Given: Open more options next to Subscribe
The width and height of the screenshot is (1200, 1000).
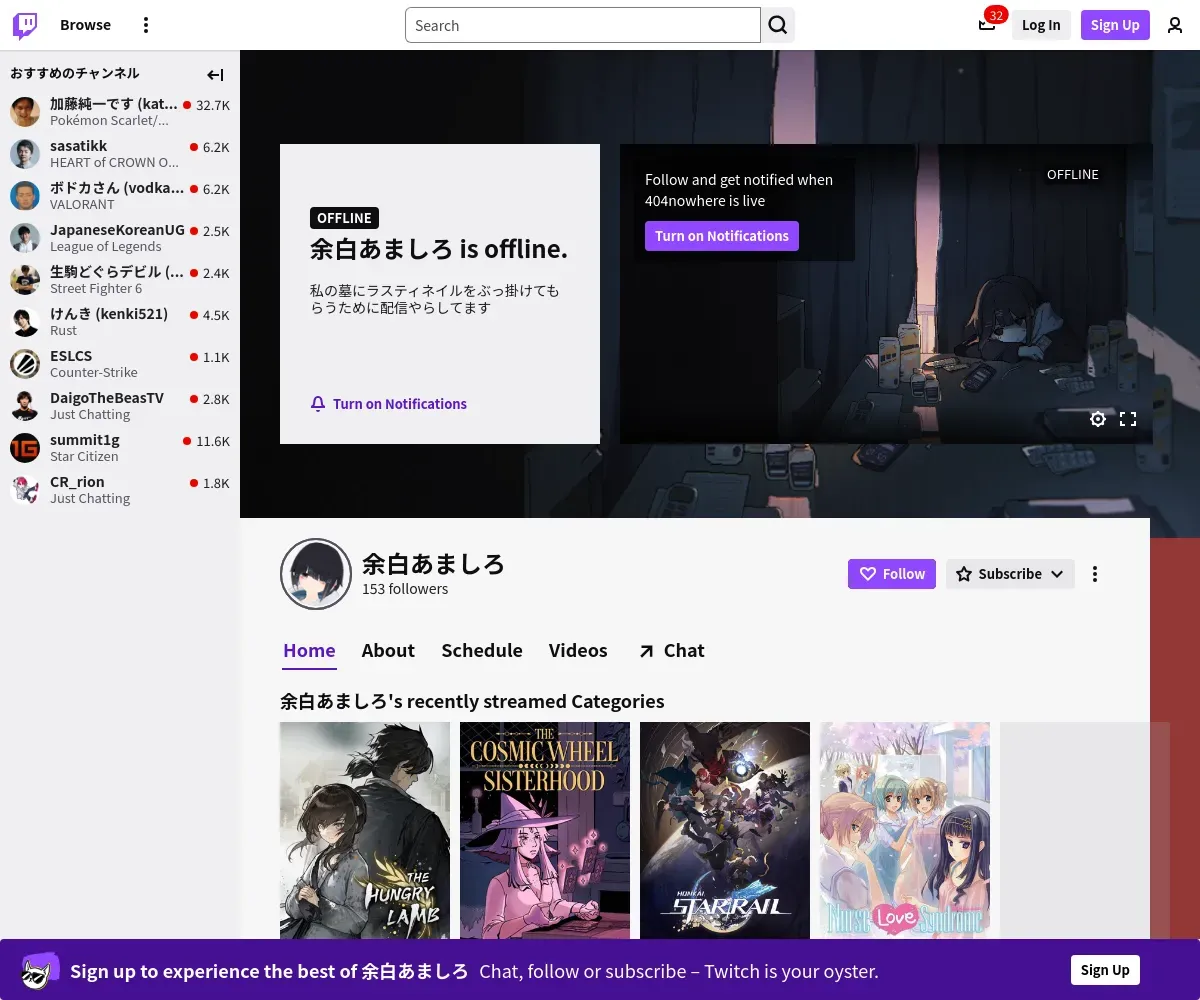Looking at the screenshot, I should (1095, 574).
